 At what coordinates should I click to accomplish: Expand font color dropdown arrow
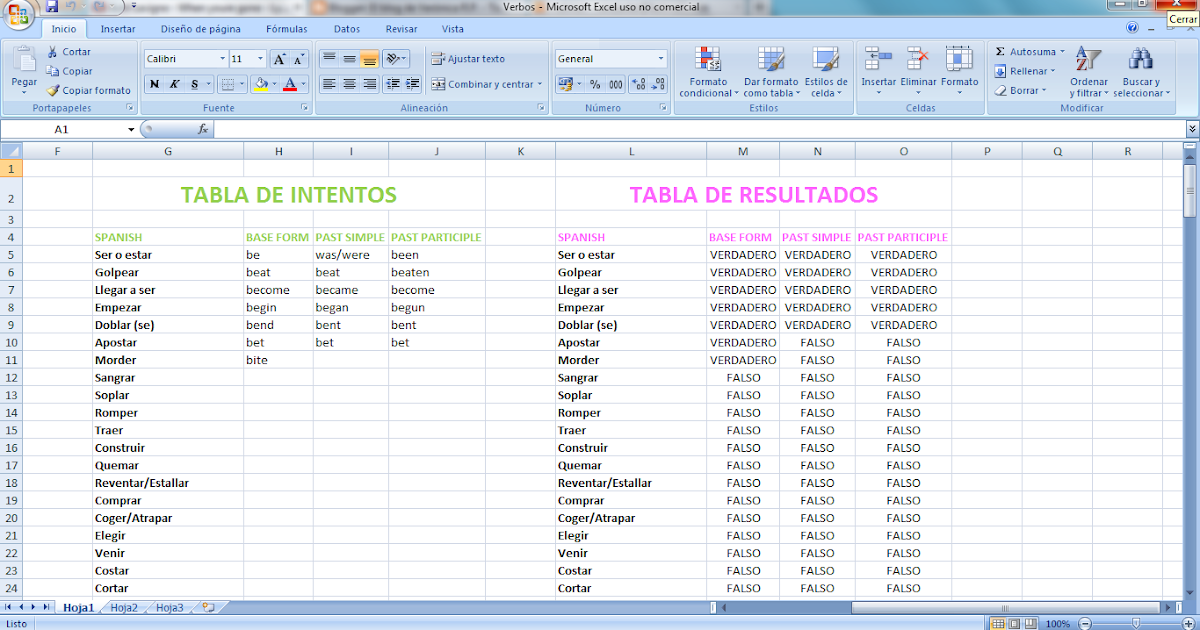[303, 84]
